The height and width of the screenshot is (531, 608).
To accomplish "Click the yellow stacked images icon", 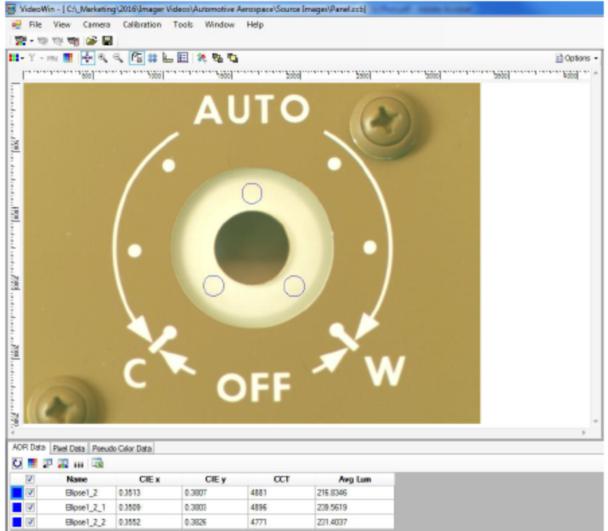I will click(232, 58).
